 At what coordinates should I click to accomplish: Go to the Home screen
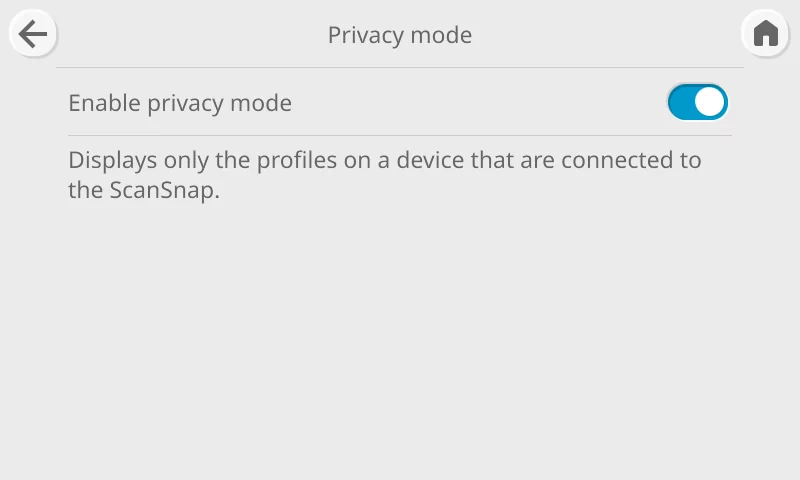coord(765,35)
